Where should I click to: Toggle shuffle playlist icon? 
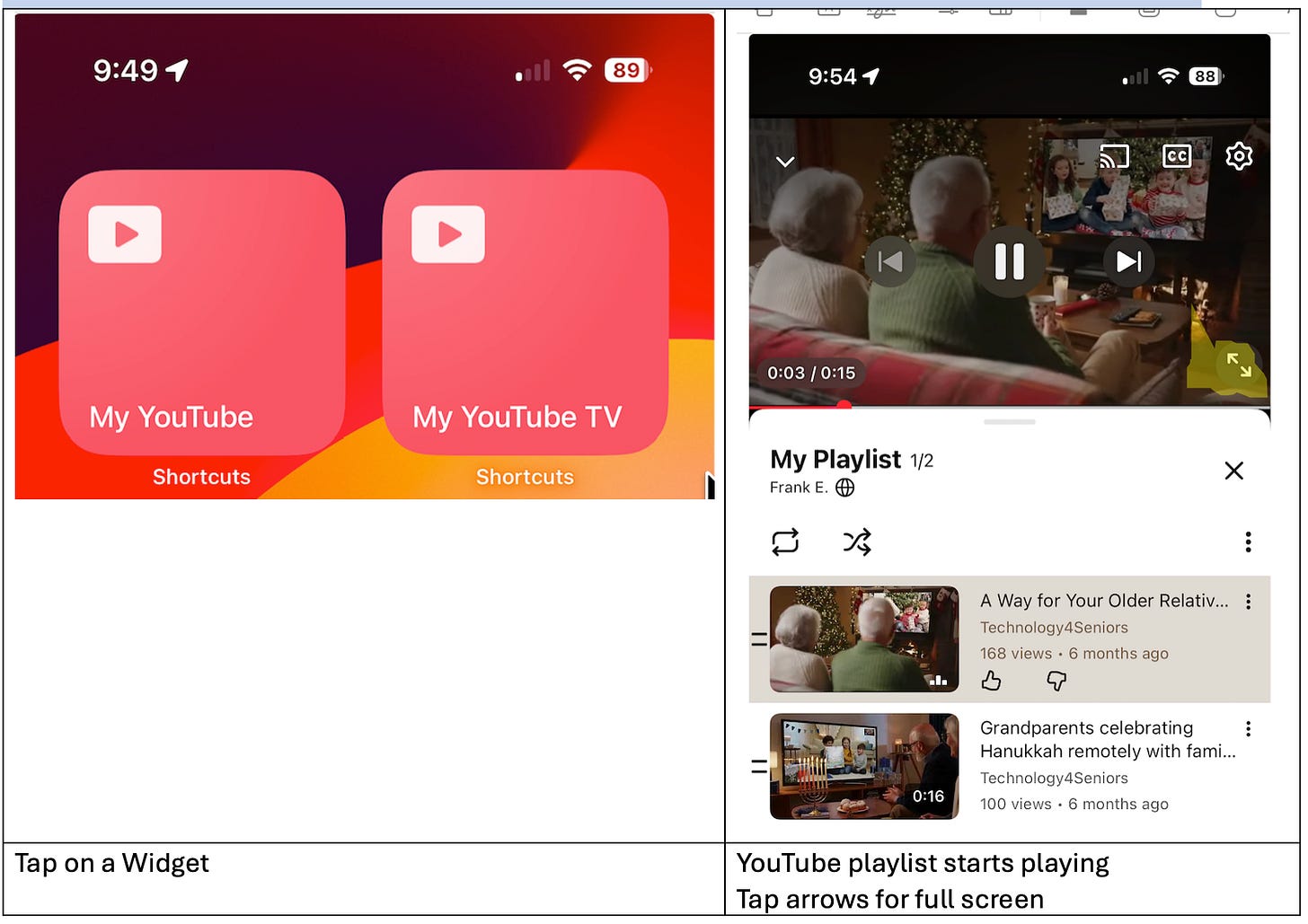[x=857, y=541]
